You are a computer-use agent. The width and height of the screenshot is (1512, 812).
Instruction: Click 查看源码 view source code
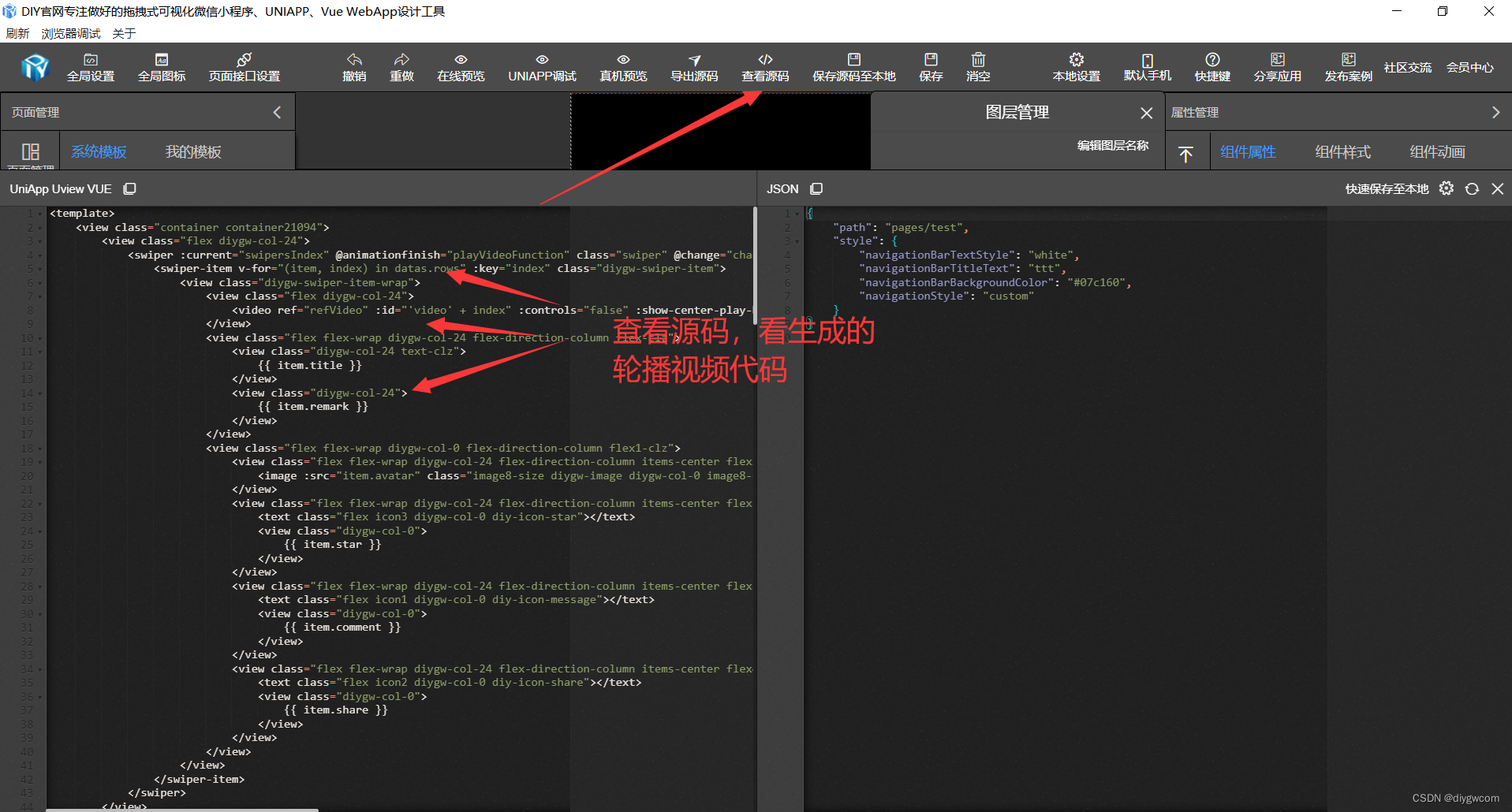pyautogui.click(x=765, y=68)
